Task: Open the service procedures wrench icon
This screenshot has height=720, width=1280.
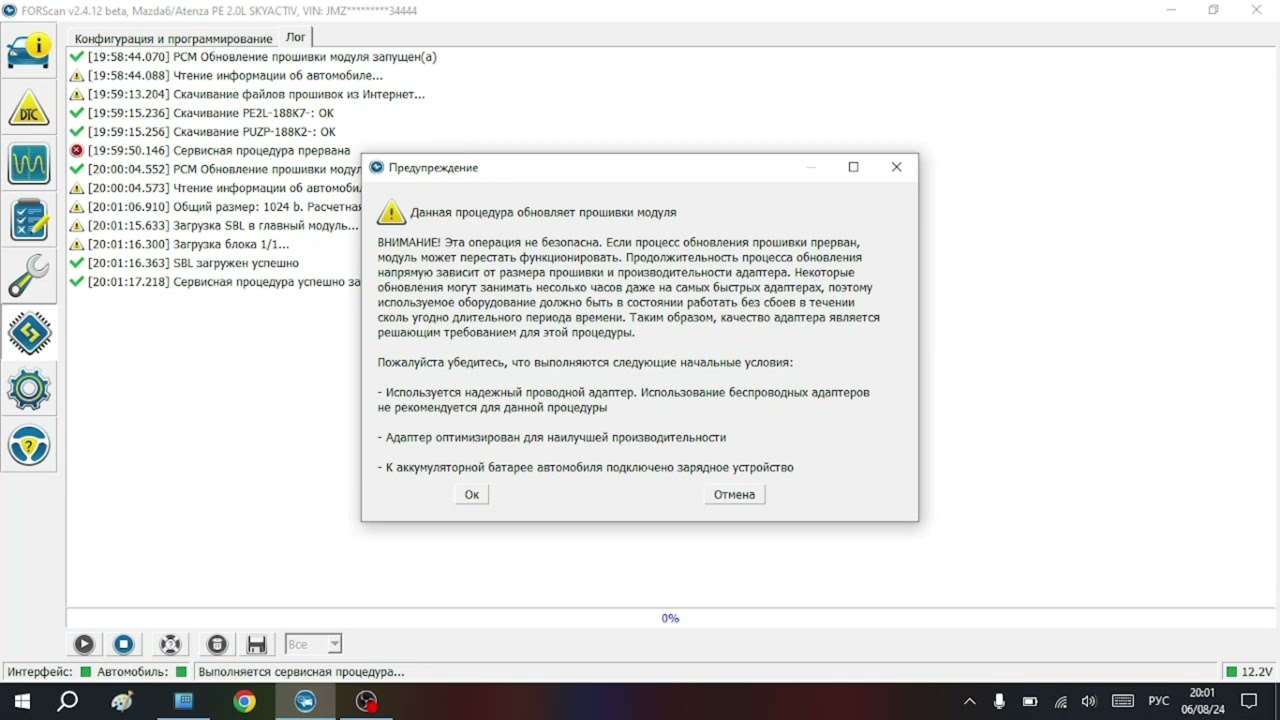Action: (x=29, y=277)
